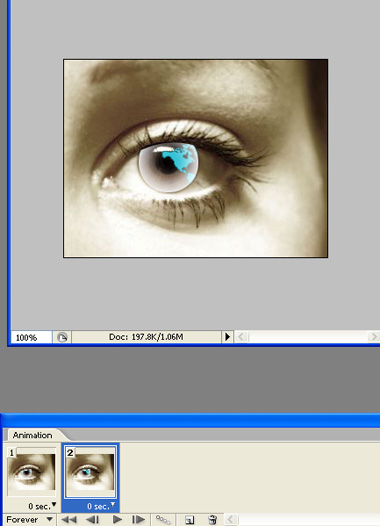Select animation frame 1 thumbnail
The height and width of the screenshot is (526, 380).
[32, 472]
